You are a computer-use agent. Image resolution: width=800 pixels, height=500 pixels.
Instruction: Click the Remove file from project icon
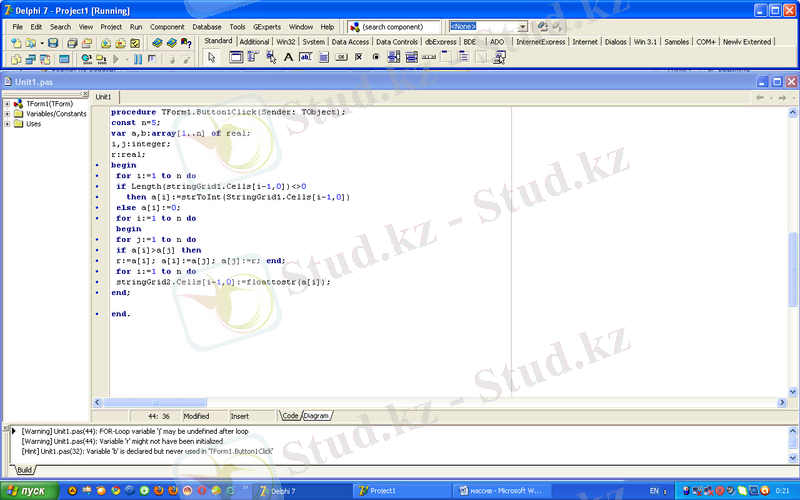tap(120, 43)
